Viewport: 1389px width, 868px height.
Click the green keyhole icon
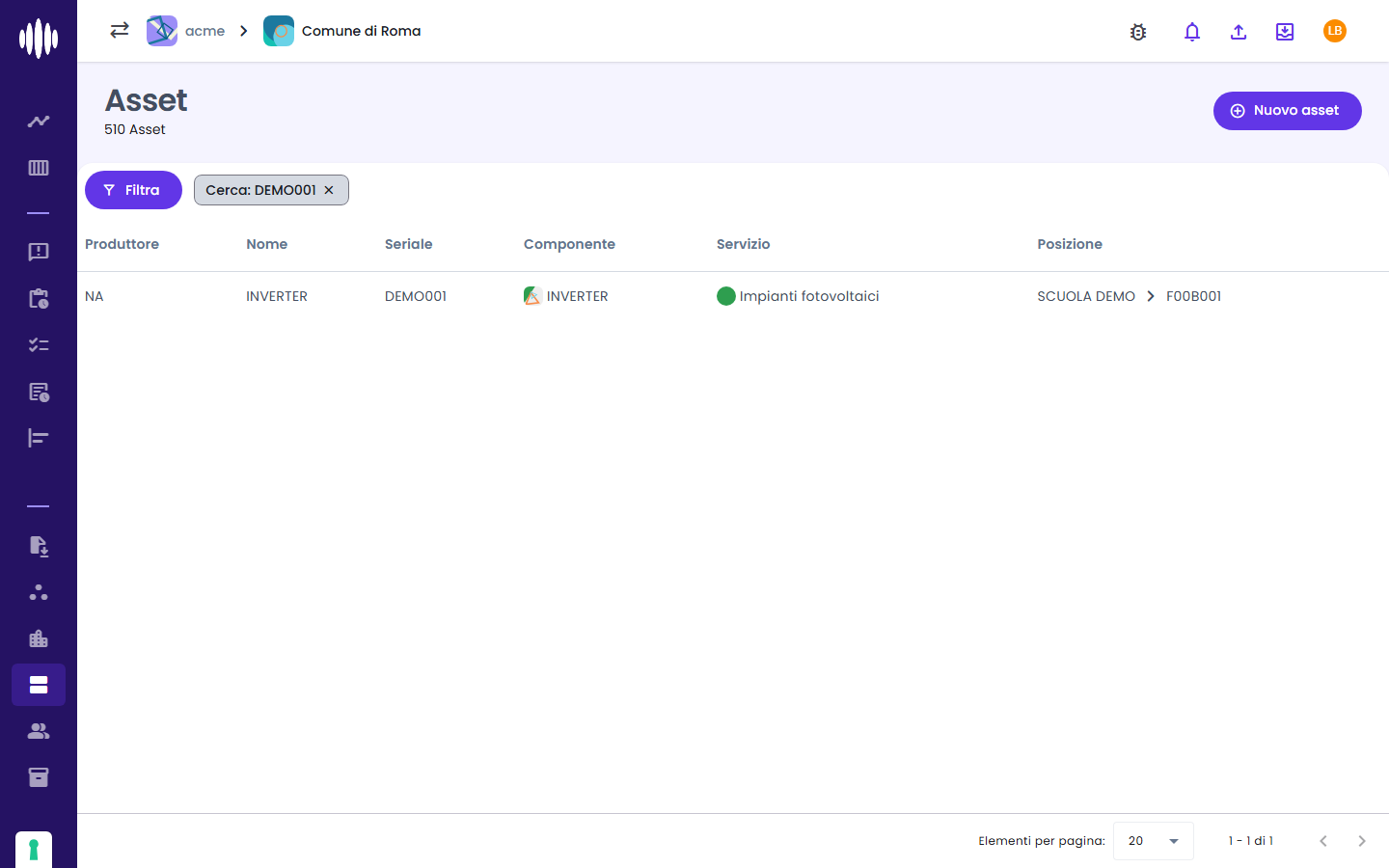click(34, 850)
